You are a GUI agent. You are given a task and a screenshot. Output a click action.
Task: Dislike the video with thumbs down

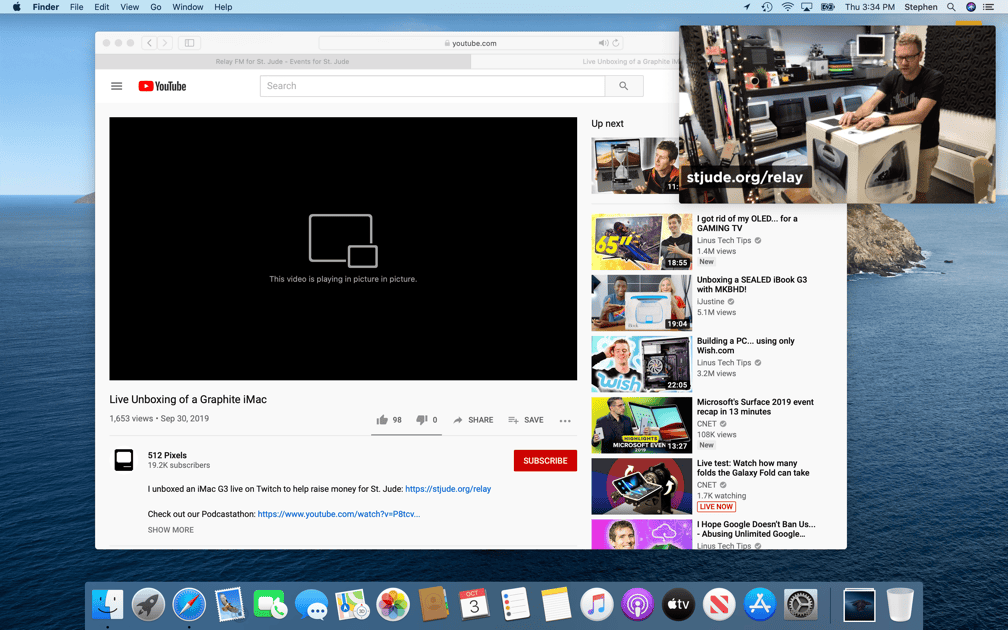pos(427,420)
